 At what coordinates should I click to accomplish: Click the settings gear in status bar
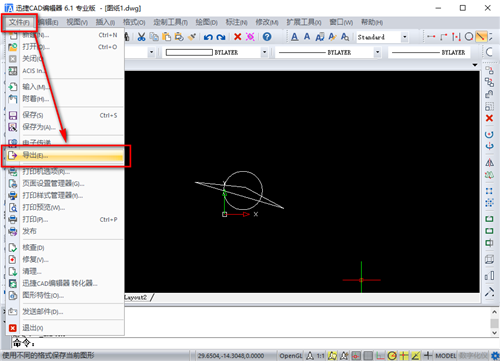click(x=495, y=356)
